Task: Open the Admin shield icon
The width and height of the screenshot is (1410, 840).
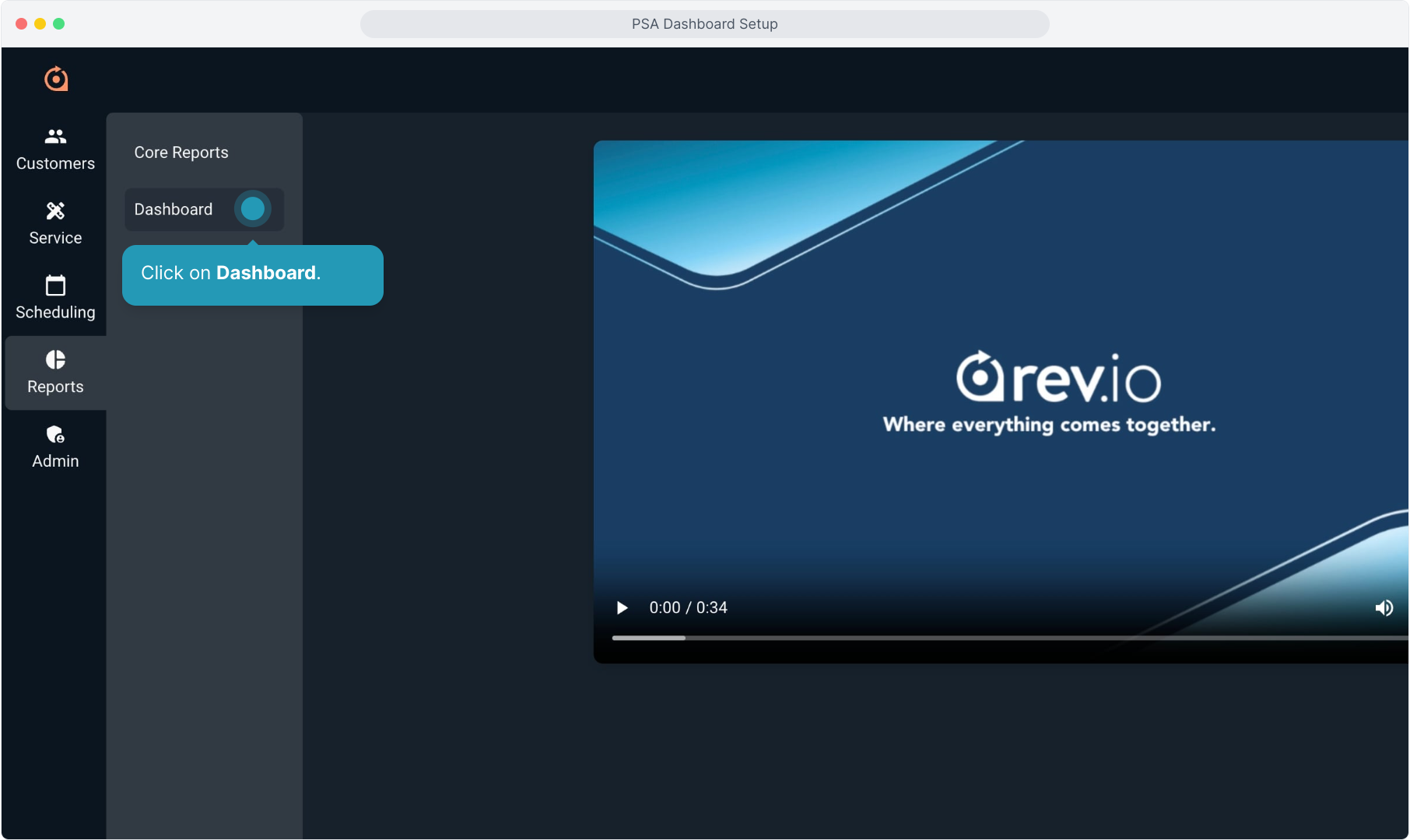Action: click(55, 434)
